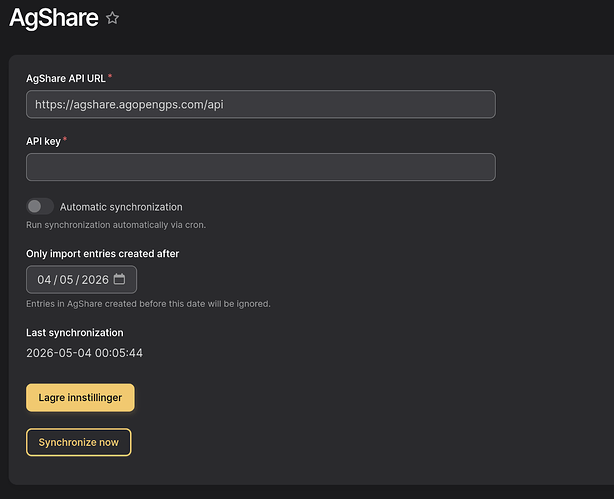Save settings with Lagre innstillinger button

pyautogui.click(x=80, y=398)
